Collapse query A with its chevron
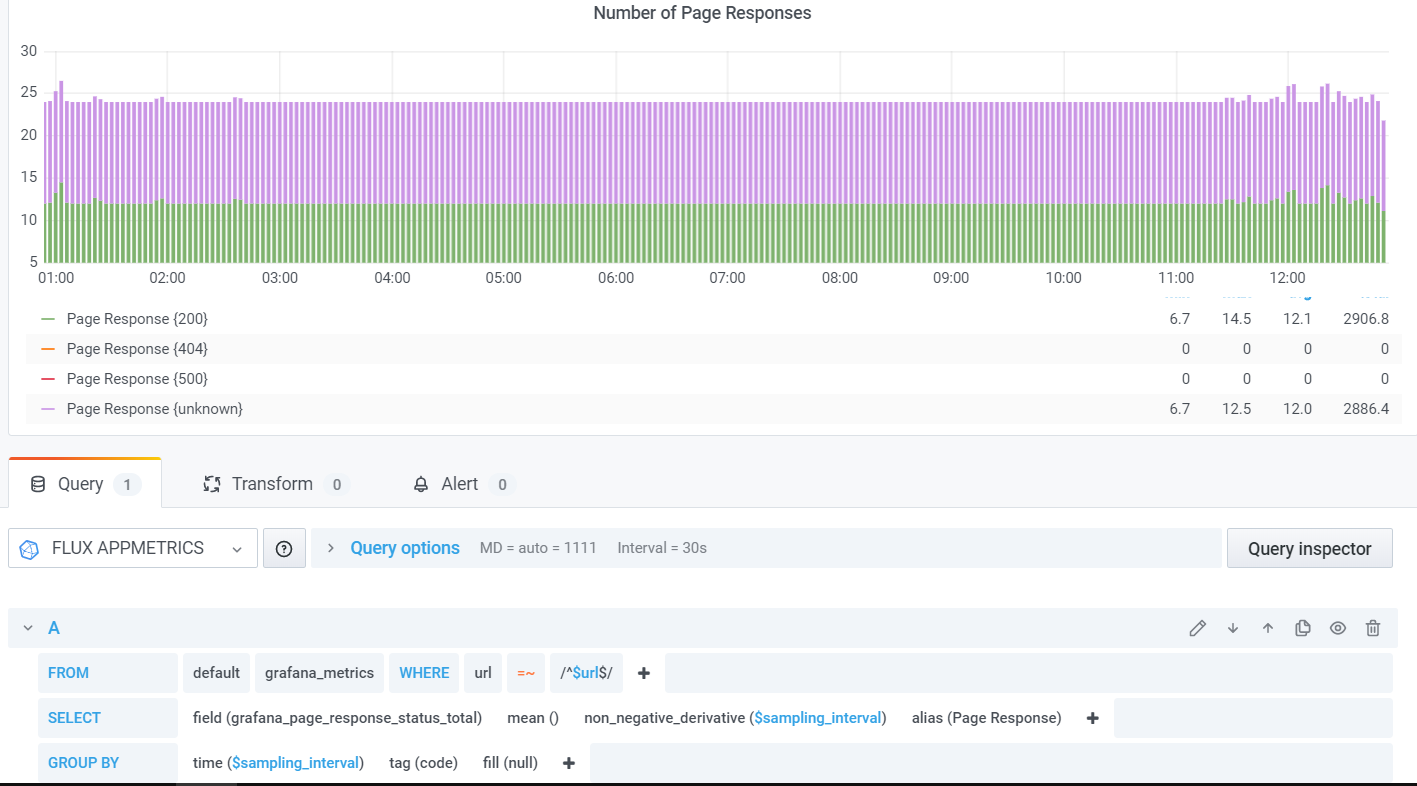The image size is (1417, 786). pos(28,627)
